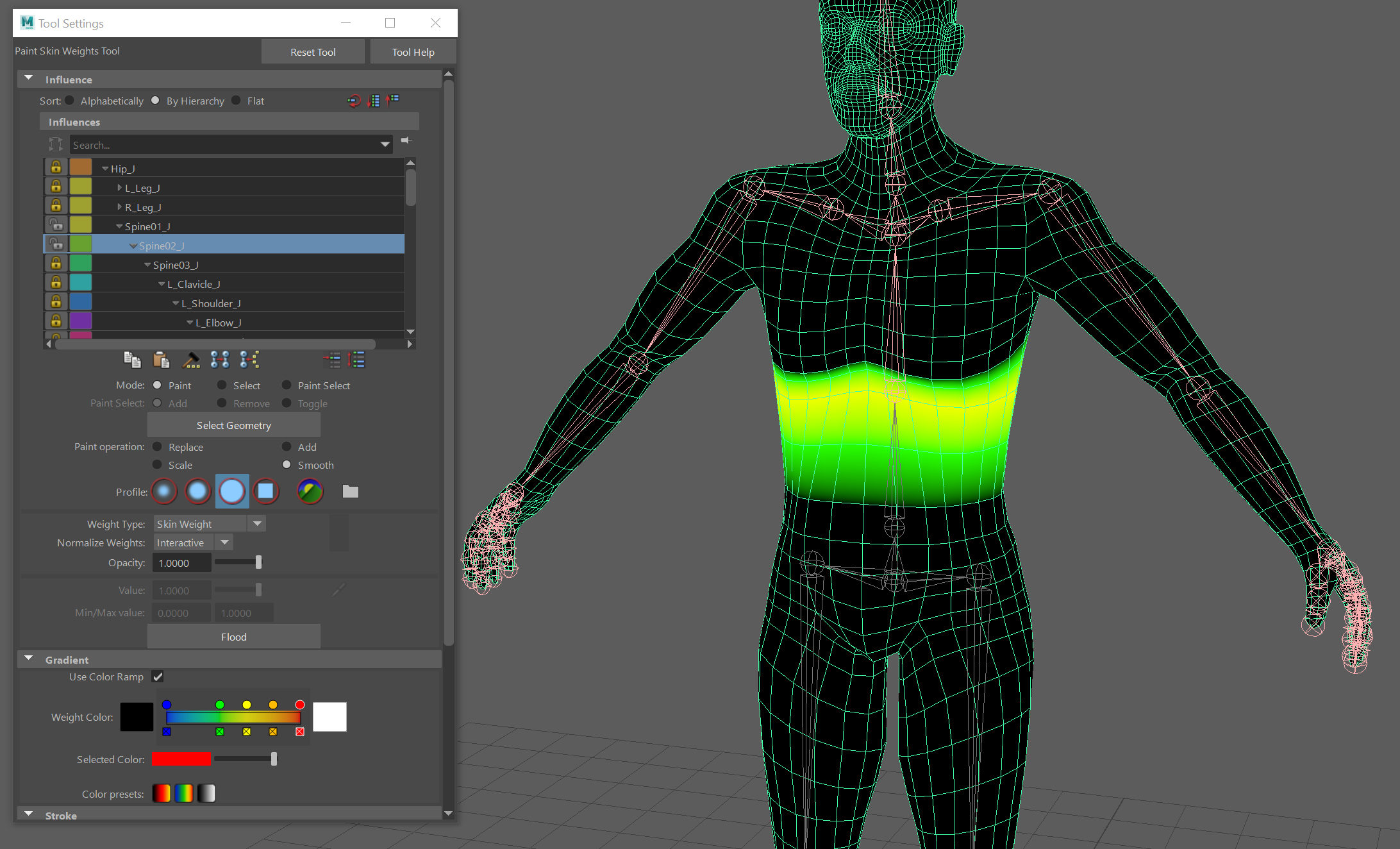Uncheck Use Color Ramp

click(x=158, y=677)
